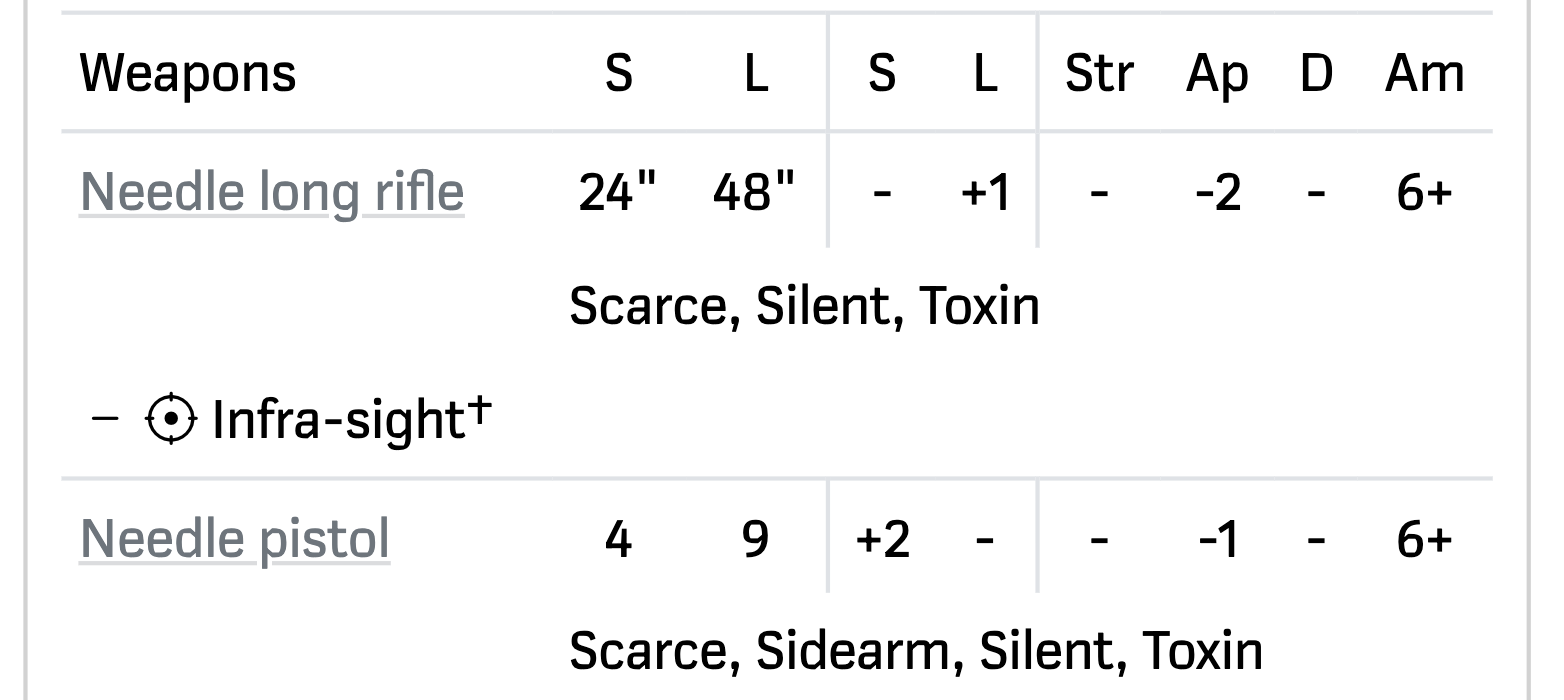Select the Infra-sight label text

click(x=338, y=420)
